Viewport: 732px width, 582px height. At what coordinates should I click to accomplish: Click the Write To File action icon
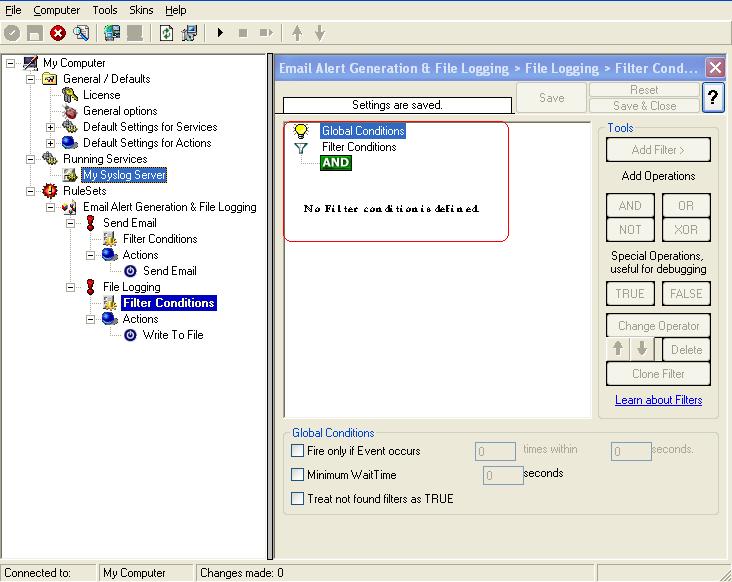130,335
